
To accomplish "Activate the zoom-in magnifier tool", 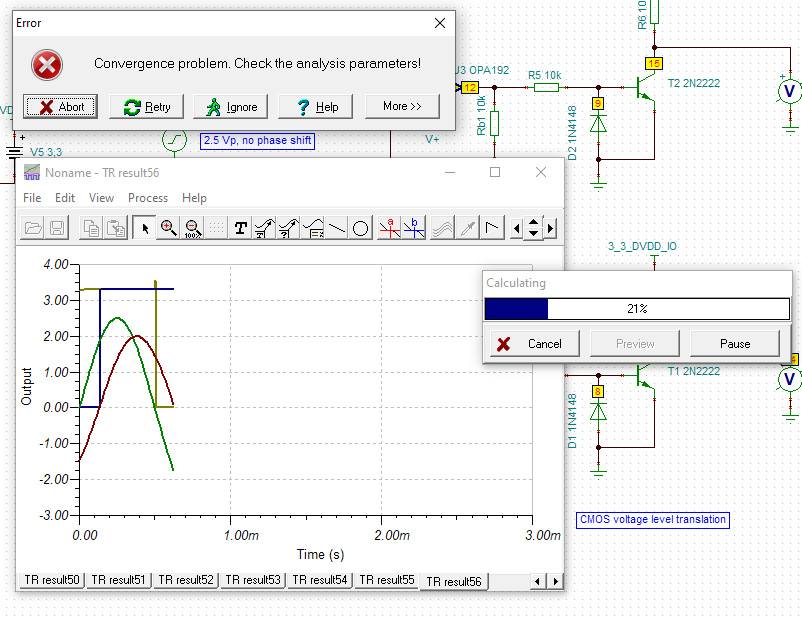I will pos(167,228).
